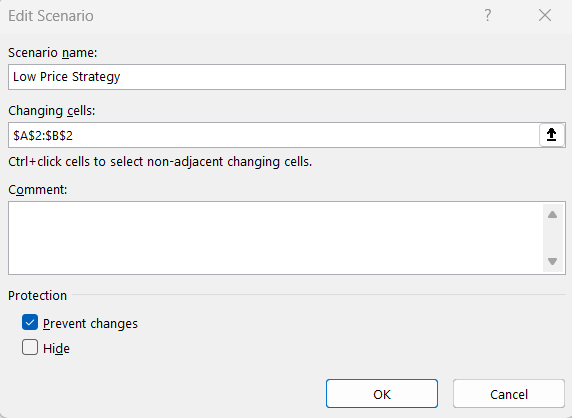This screenshot has height=418, width=572.
Task: Click the Scenario name label
Action: 53,53
